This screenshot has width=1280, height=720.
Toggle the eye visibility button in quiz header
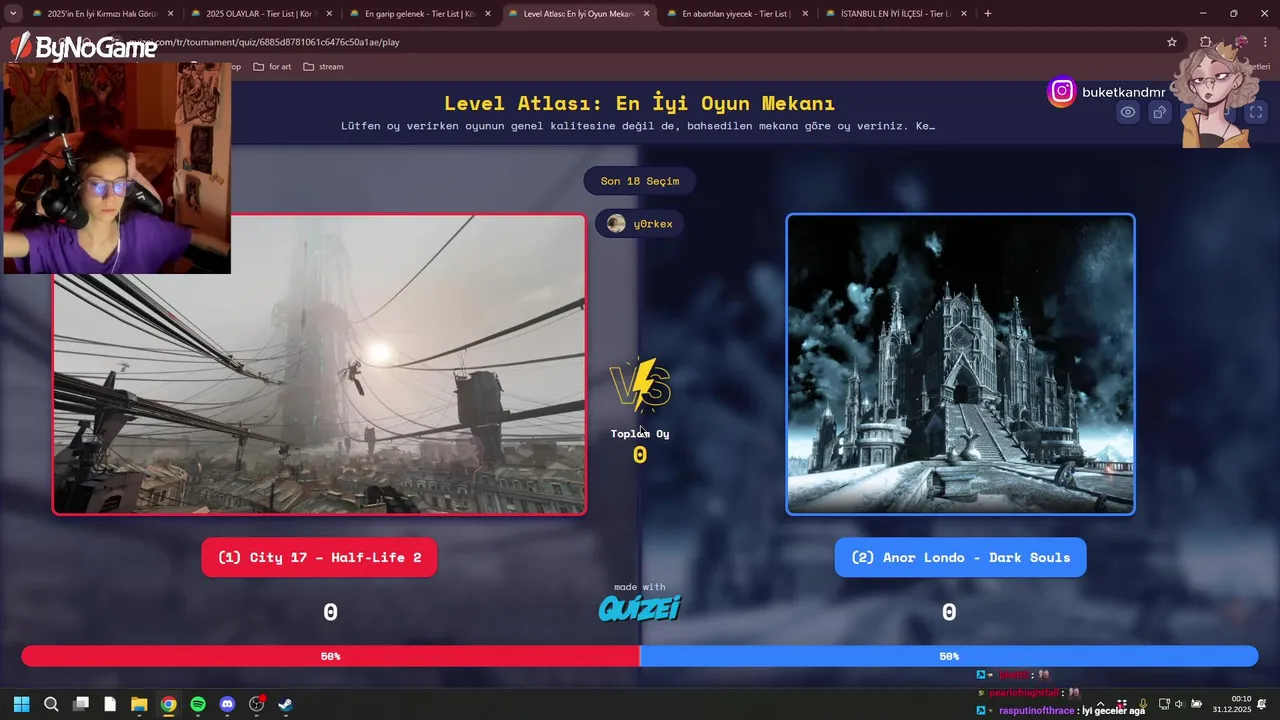1128,112
